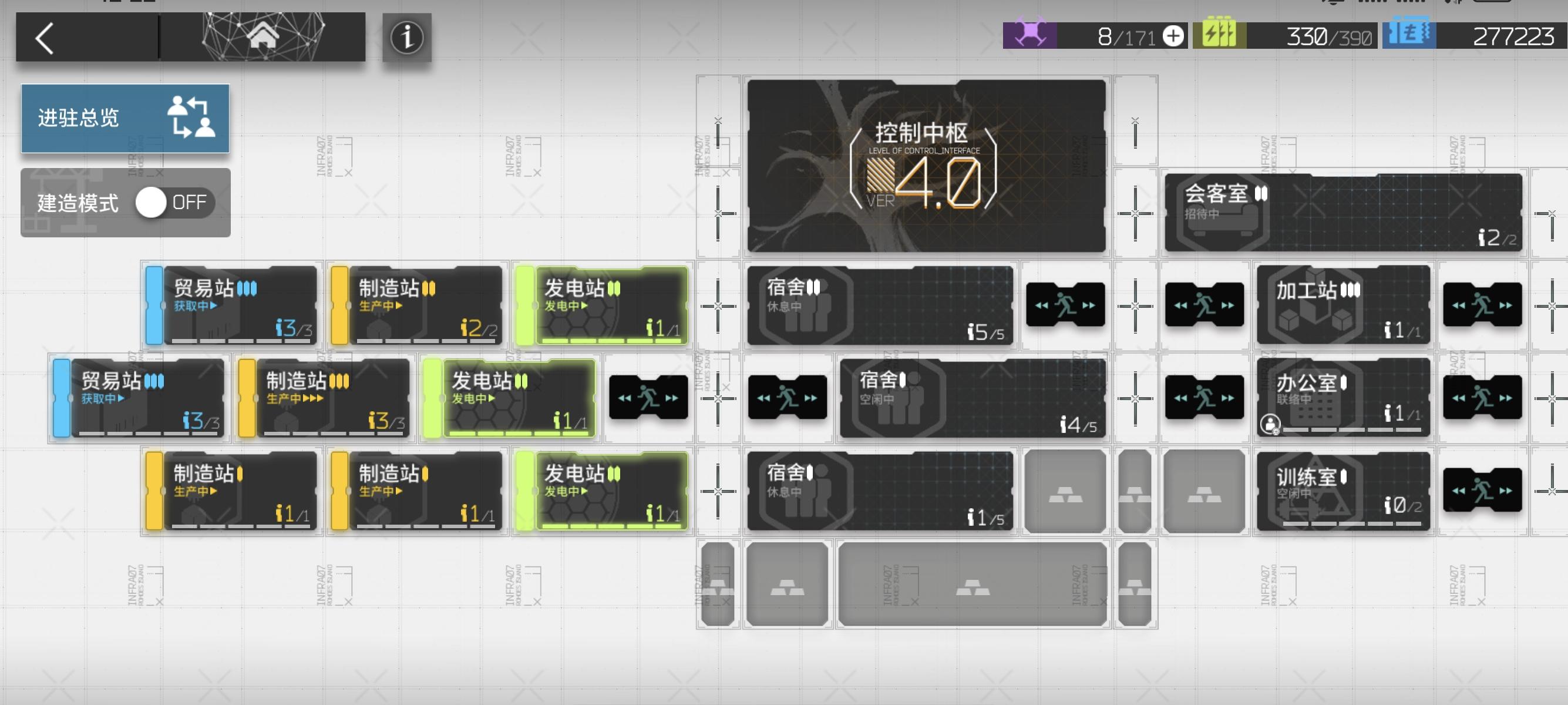
Task: Open the base info (i) button
Action: click(x=406, y=37)
